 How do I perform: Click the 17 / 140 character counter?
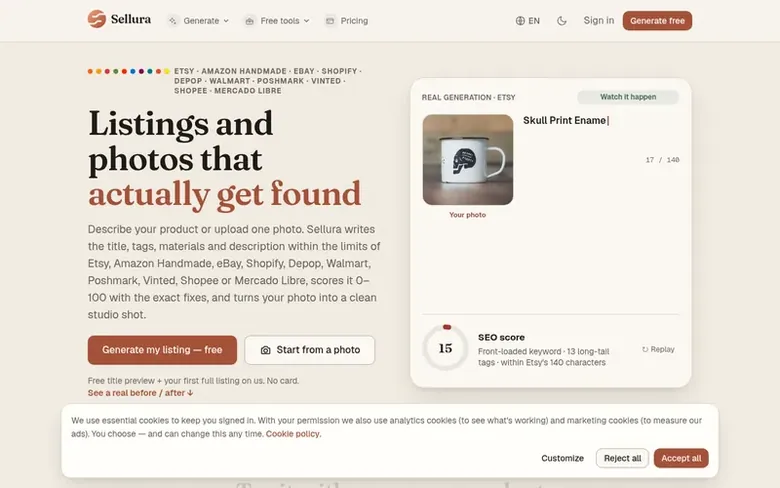point(662,160)
